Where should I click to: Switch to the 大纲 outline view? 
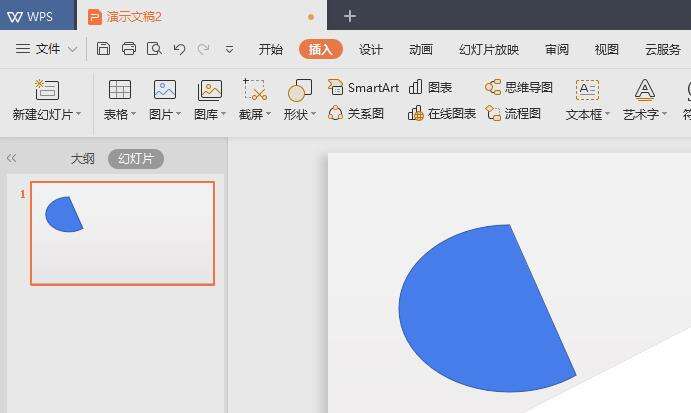click(82, 159)
